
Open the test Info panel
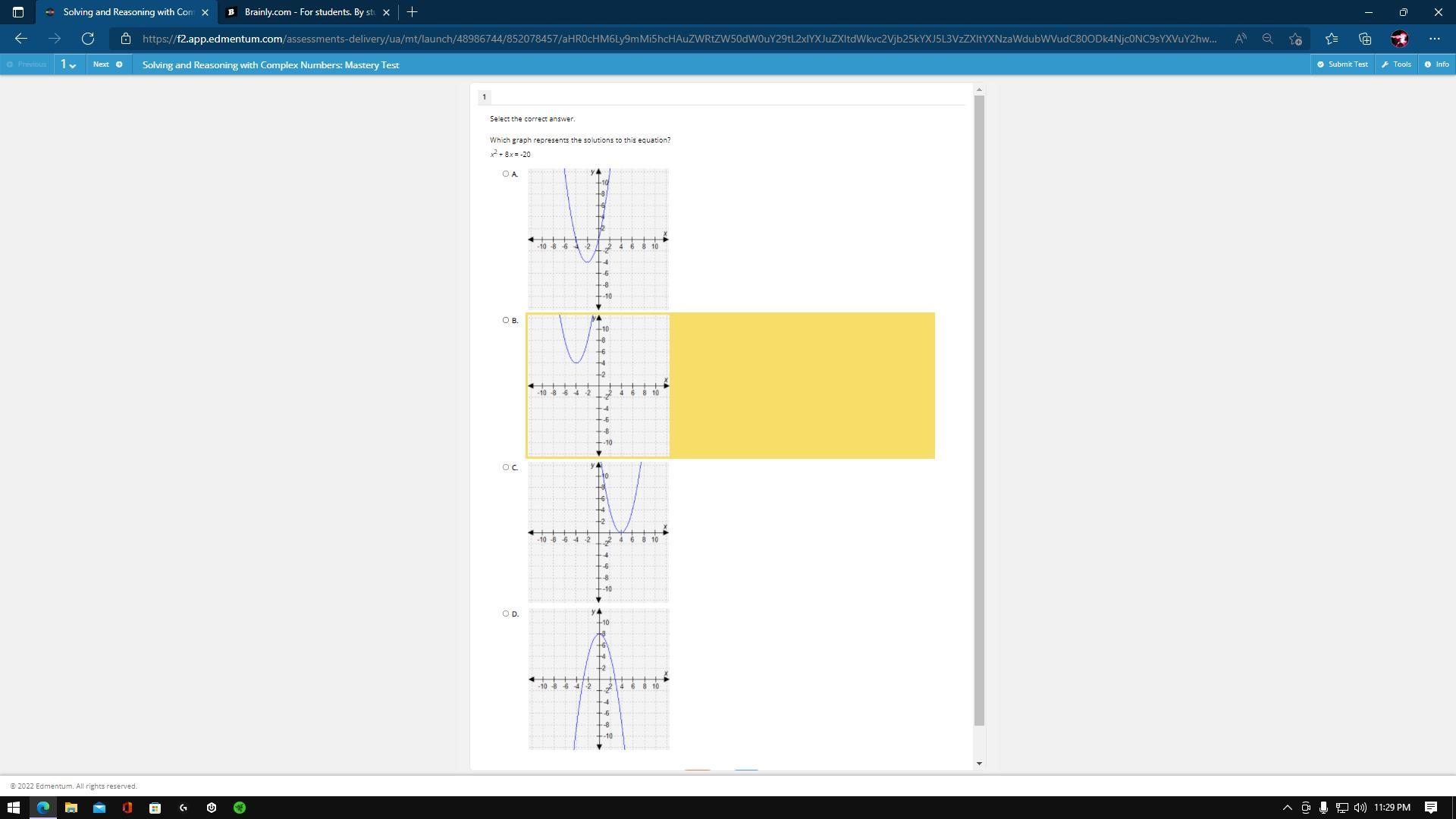coord(1436,64)
